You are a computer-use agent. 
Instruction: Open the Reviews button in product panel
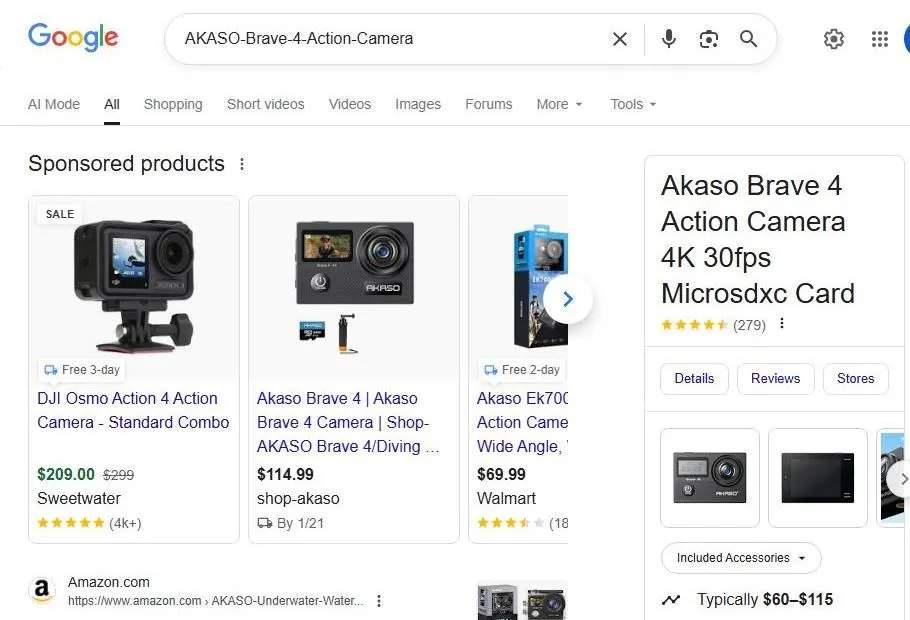point(775,379)
